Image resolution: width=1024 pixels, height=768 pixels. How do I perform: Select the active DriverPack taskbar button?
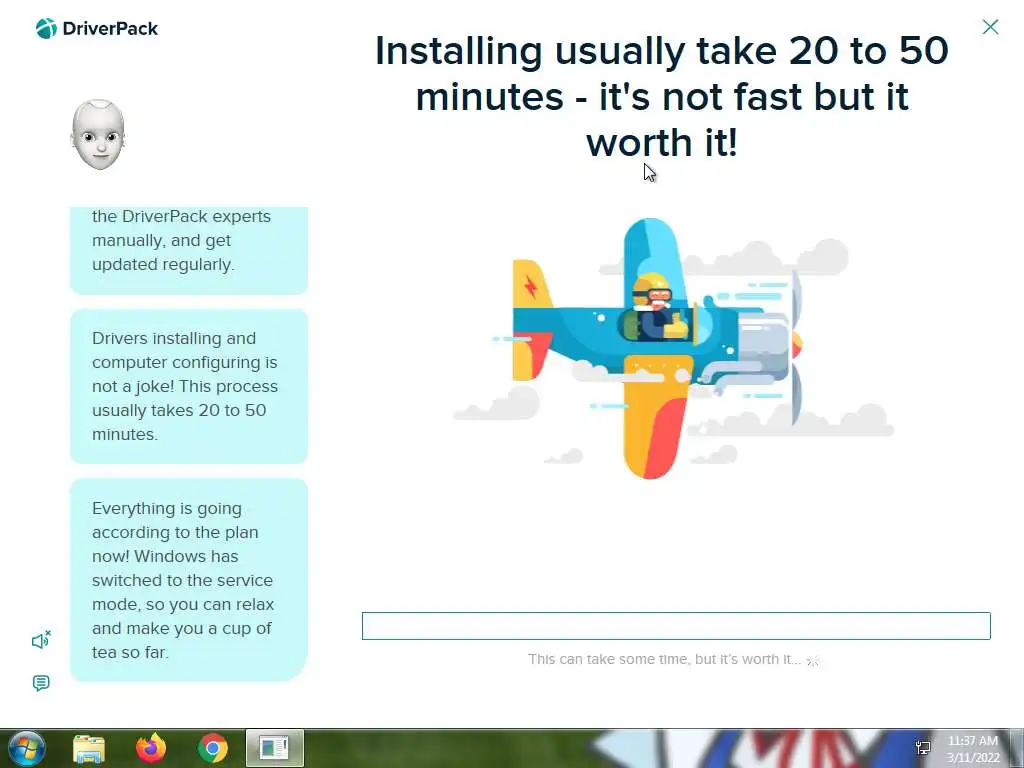274,748
